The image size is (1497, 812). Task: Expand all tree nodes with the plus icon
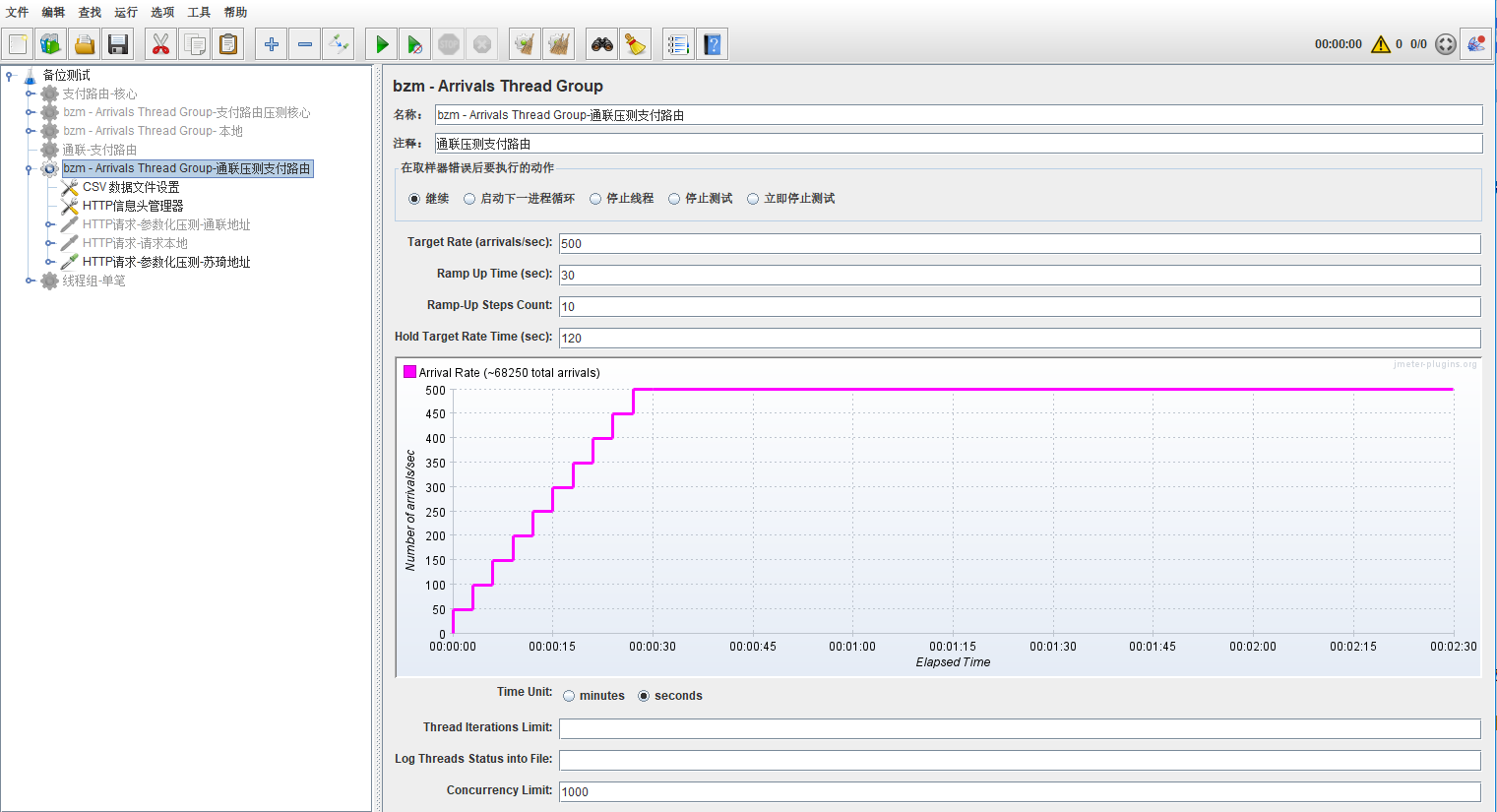(272, 44)
